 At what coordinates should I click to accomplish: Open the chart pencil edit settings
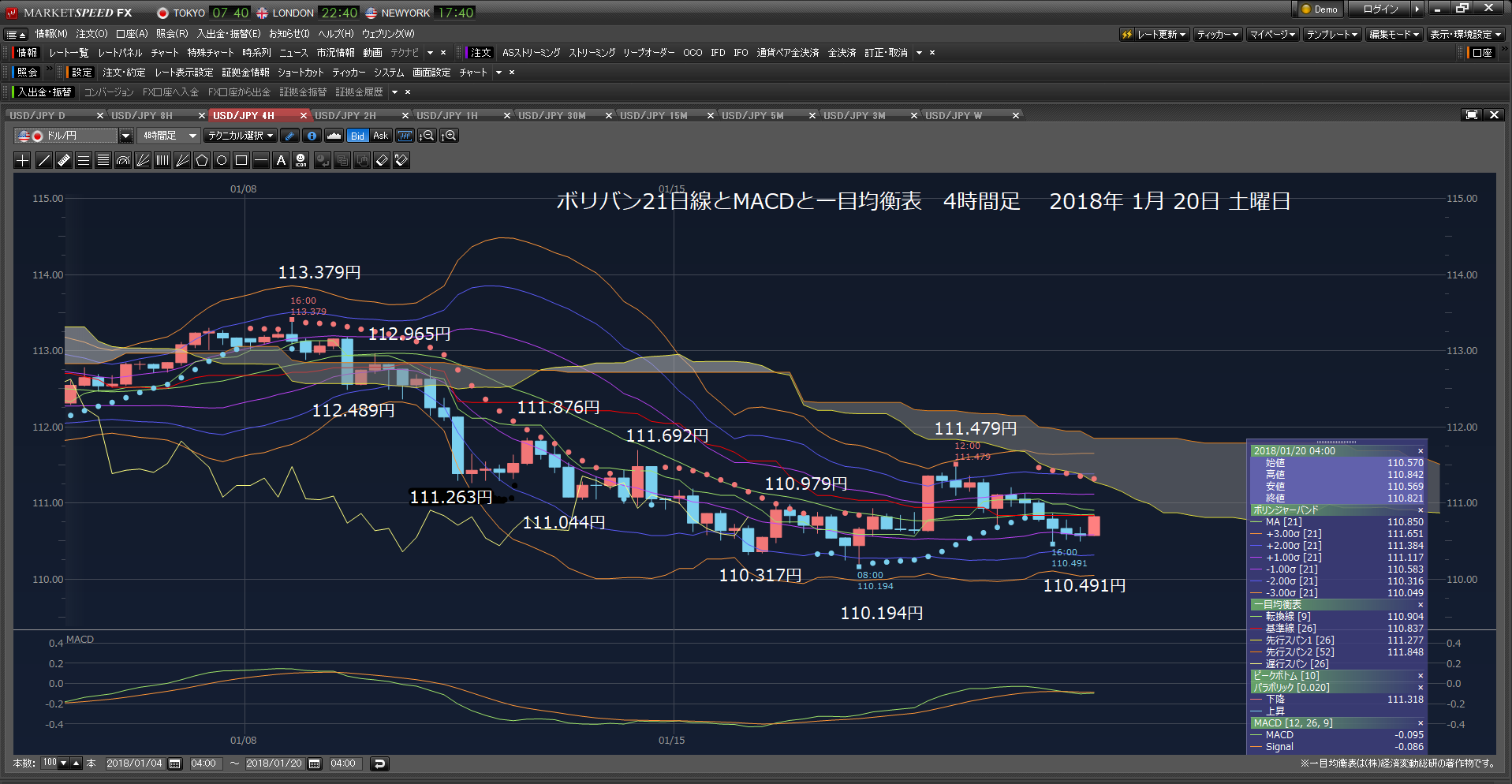tap(289, 136)
